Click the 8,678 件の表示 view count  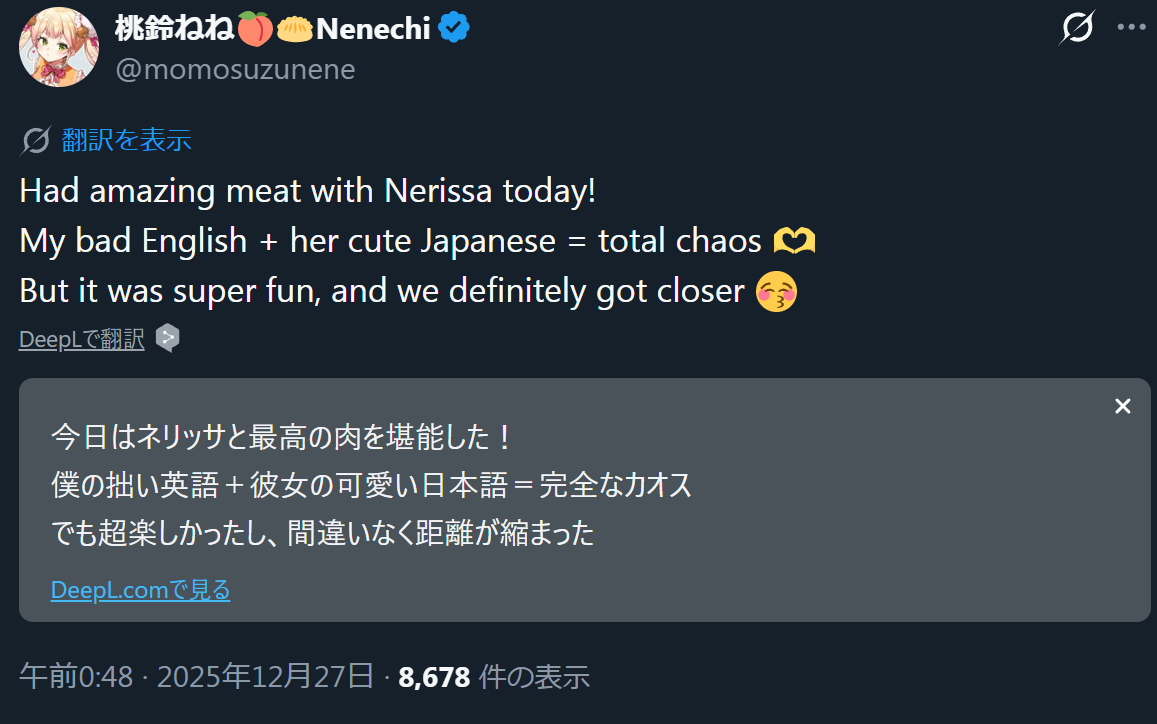click(x=493, y=677)
